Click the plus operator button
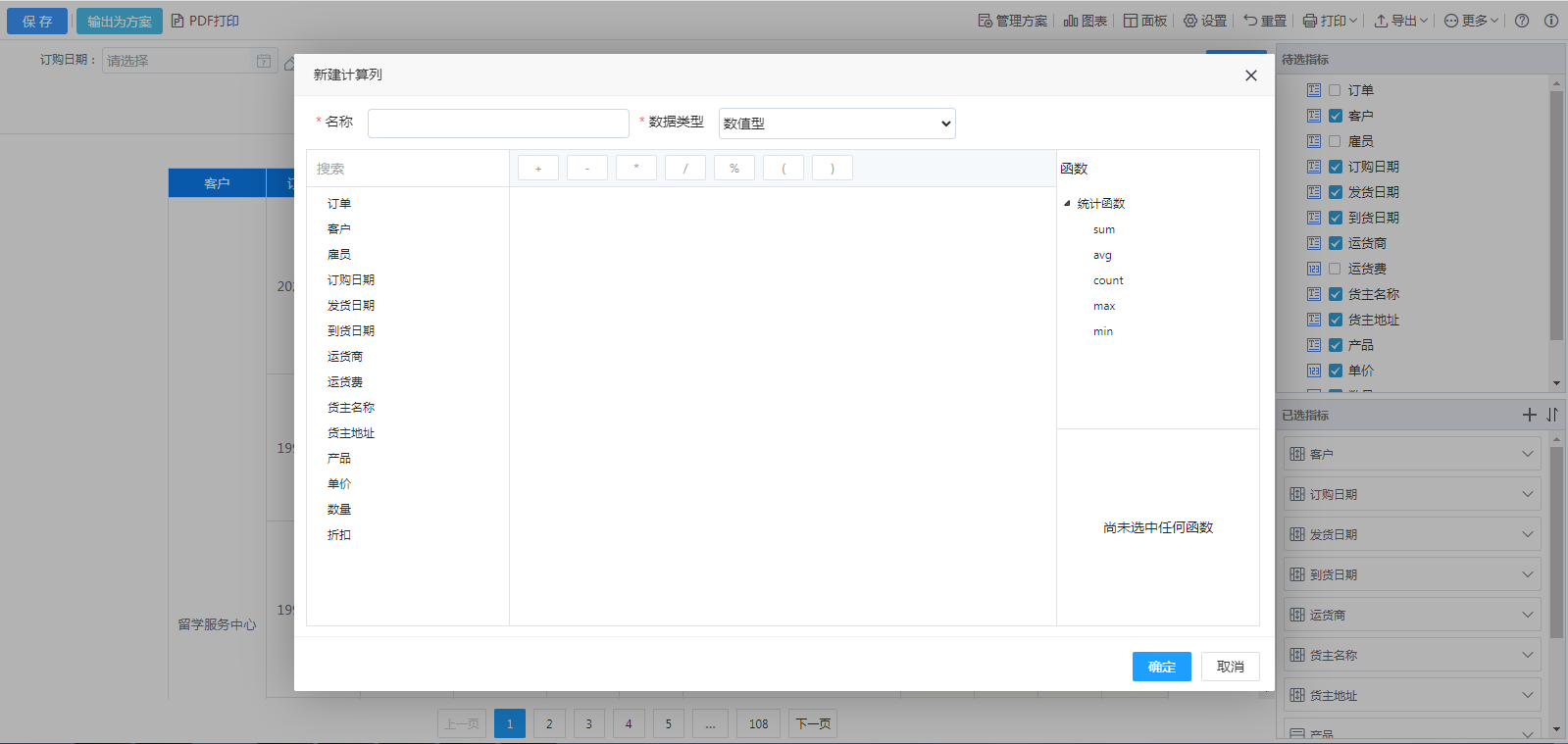1568x744 pixels. click(538, 169)
